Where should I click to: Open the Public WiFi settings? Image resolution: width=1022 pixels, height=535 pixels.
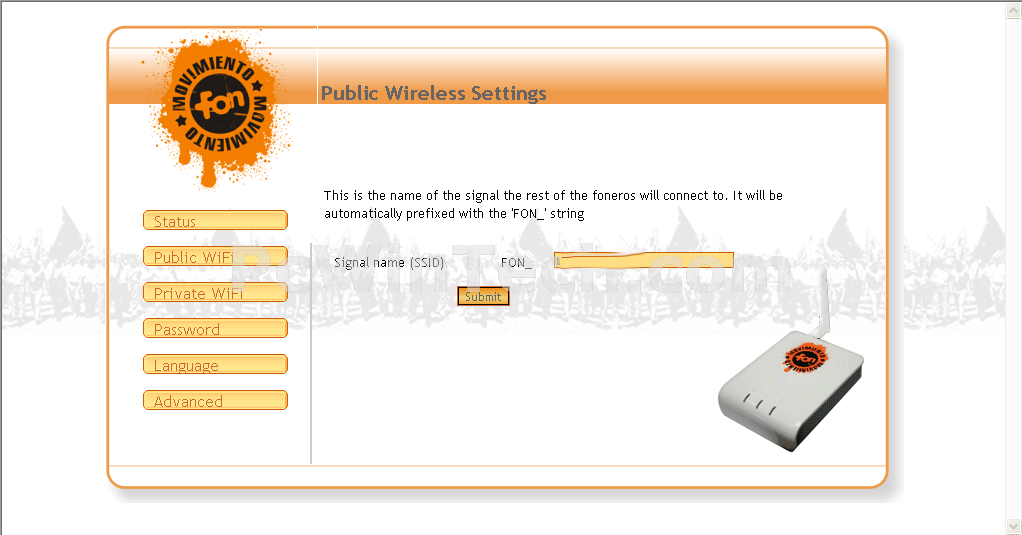[215, 256]
